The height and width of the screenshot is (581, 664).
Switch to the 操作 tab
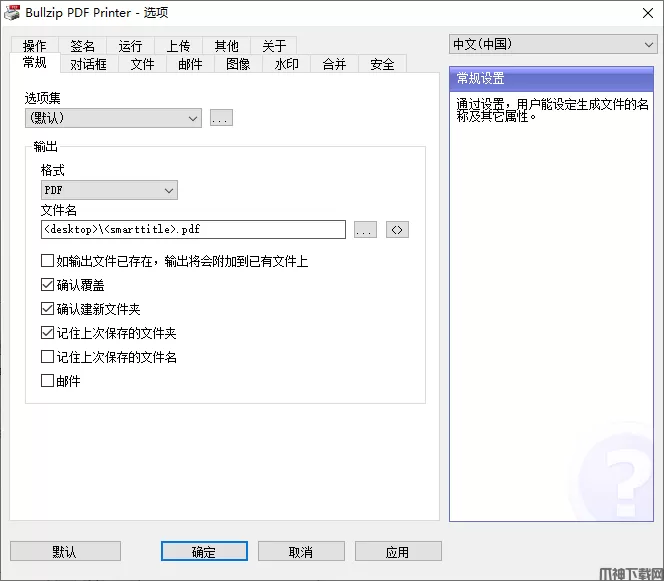(35, 46)
